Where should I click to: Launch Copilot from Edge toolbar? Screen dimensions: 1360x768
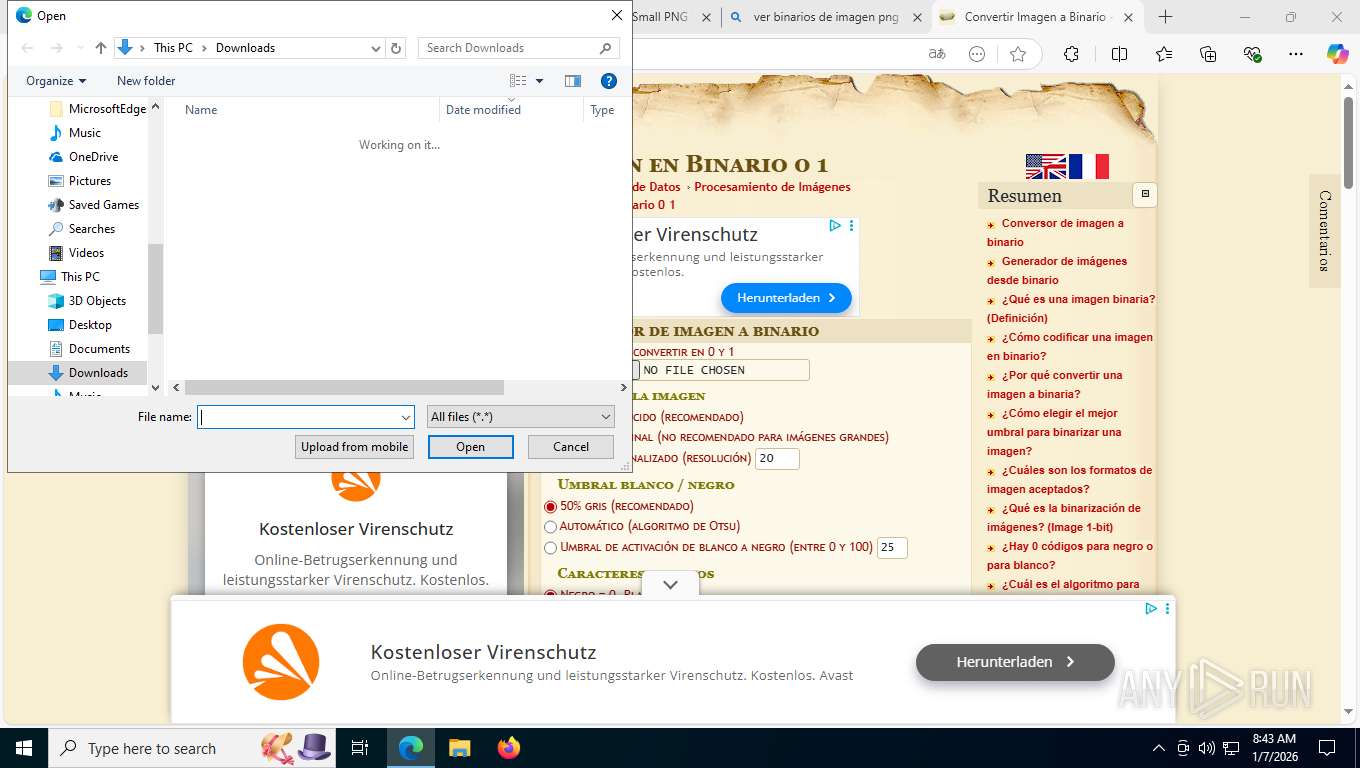click(x=1337, y=54)
